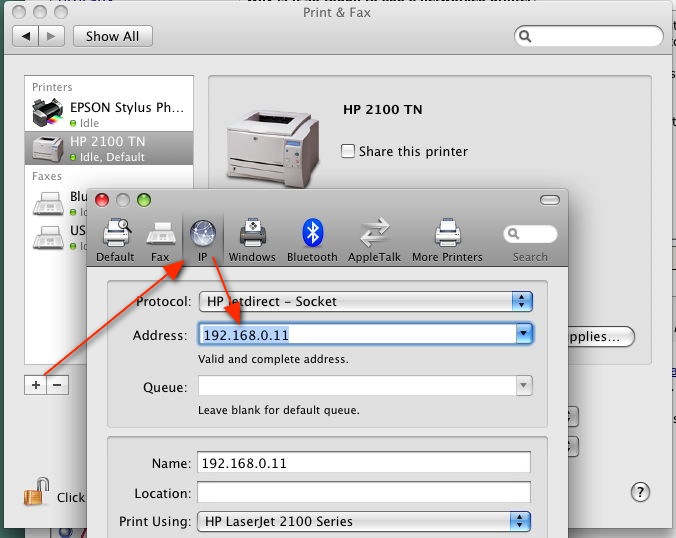
Task: Click the printer browser Search field
Action: [x=530, y=234]
